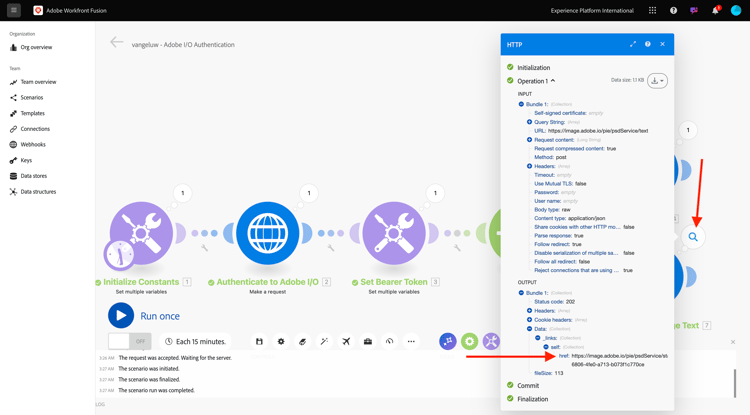Open the briefcase icon in toolbar
Screen dimensions: 750x415
click(368, 341)
